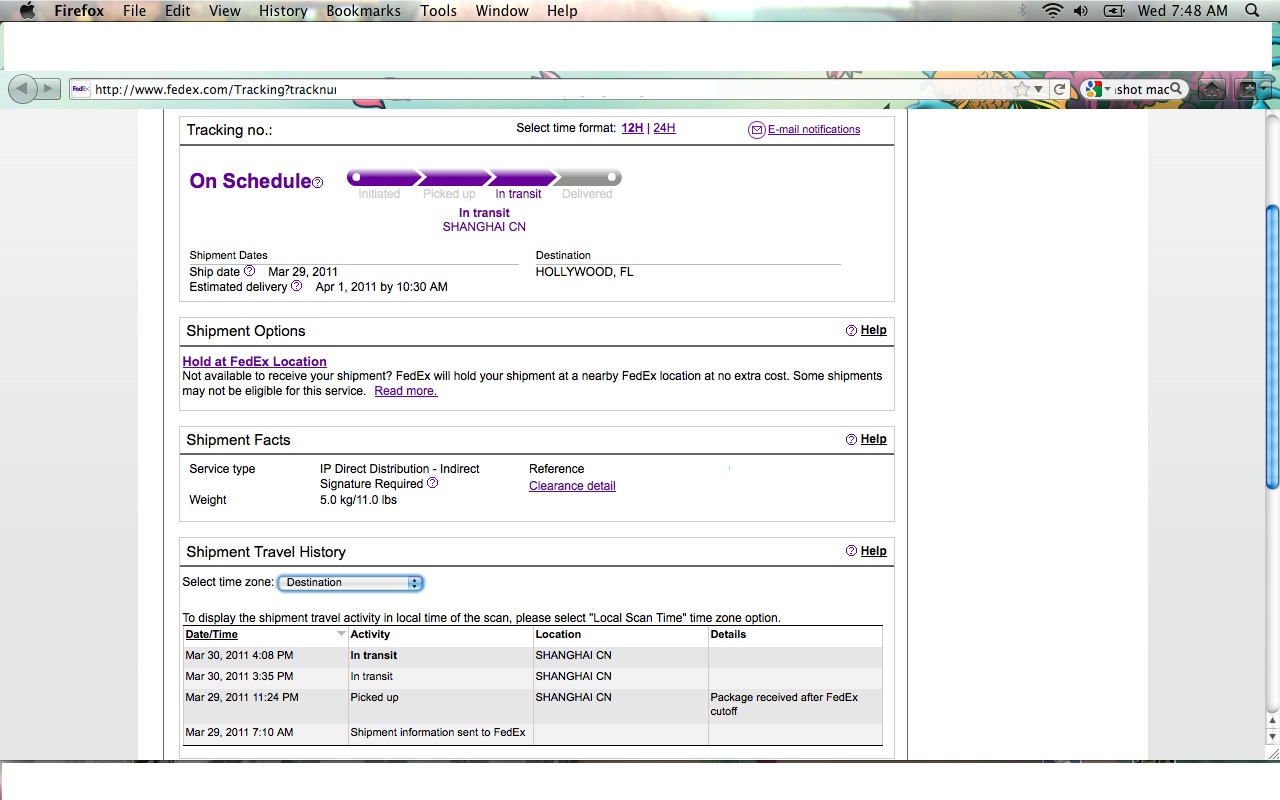
Task: Click the help icon beside Estimated delivery
Action: 296,286
